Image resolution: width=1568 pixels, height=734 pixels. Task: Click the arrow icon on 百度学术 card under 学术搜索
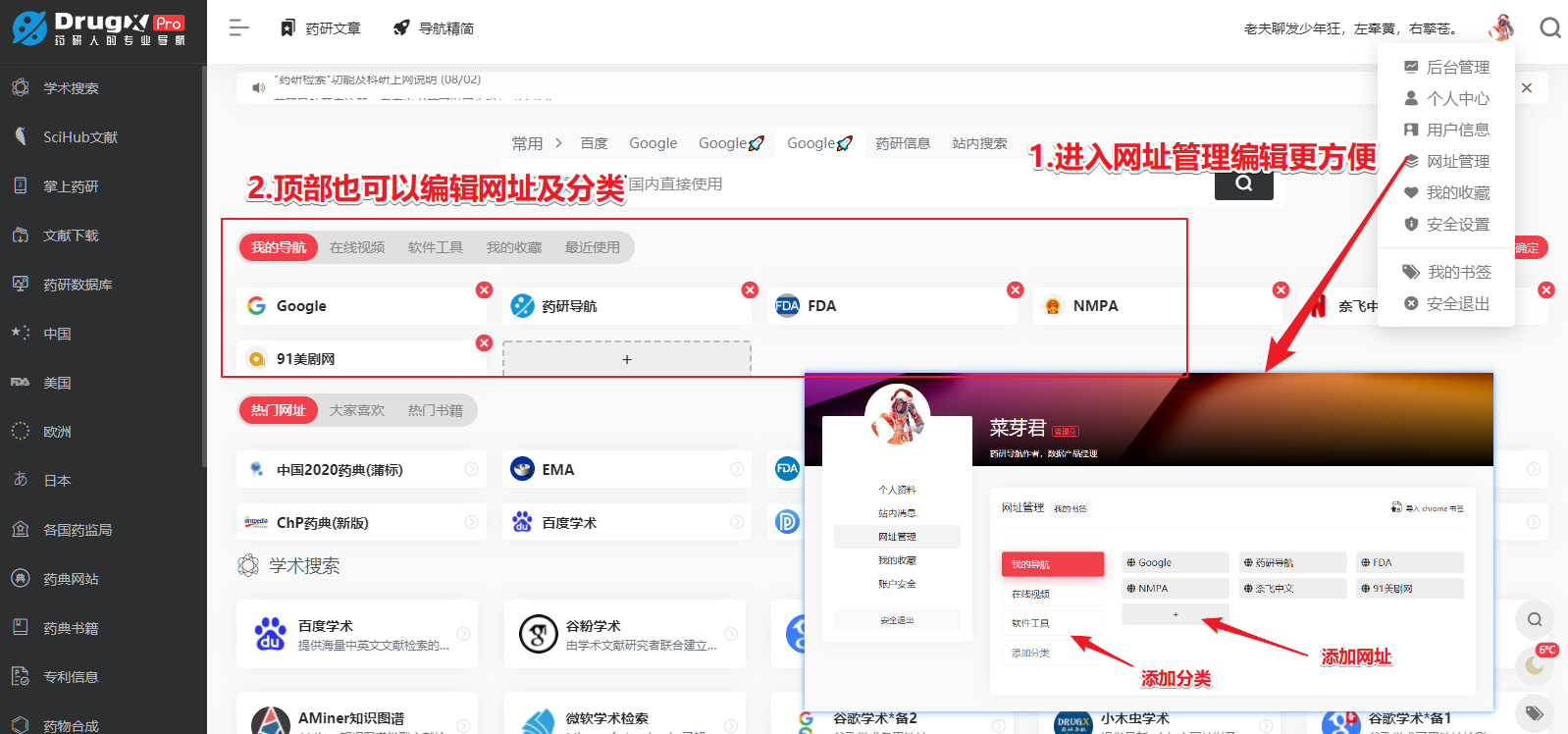tap(463, 634)
